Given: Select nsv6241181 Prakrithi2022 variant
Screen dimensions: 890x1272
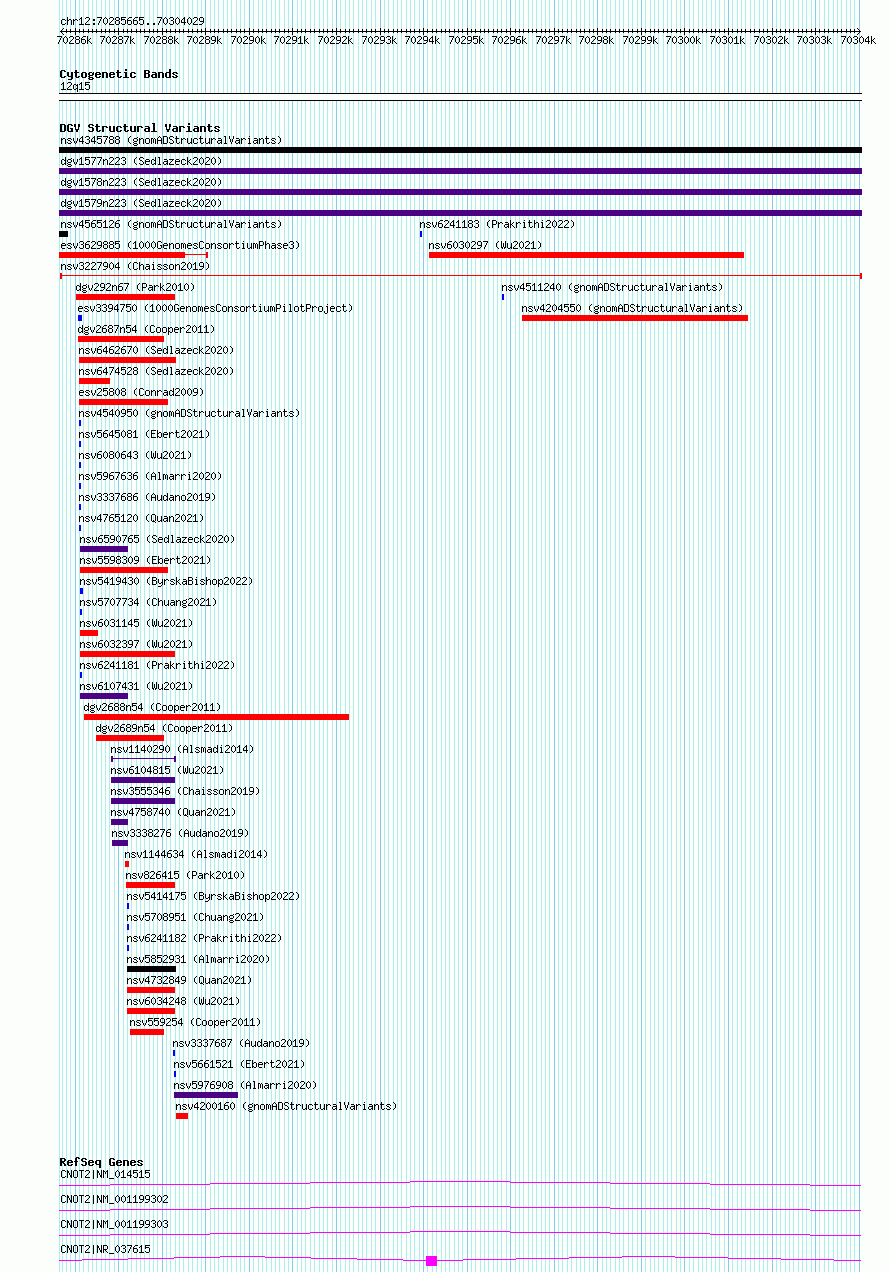Looking at the screenshot, I should click(158, 665).
